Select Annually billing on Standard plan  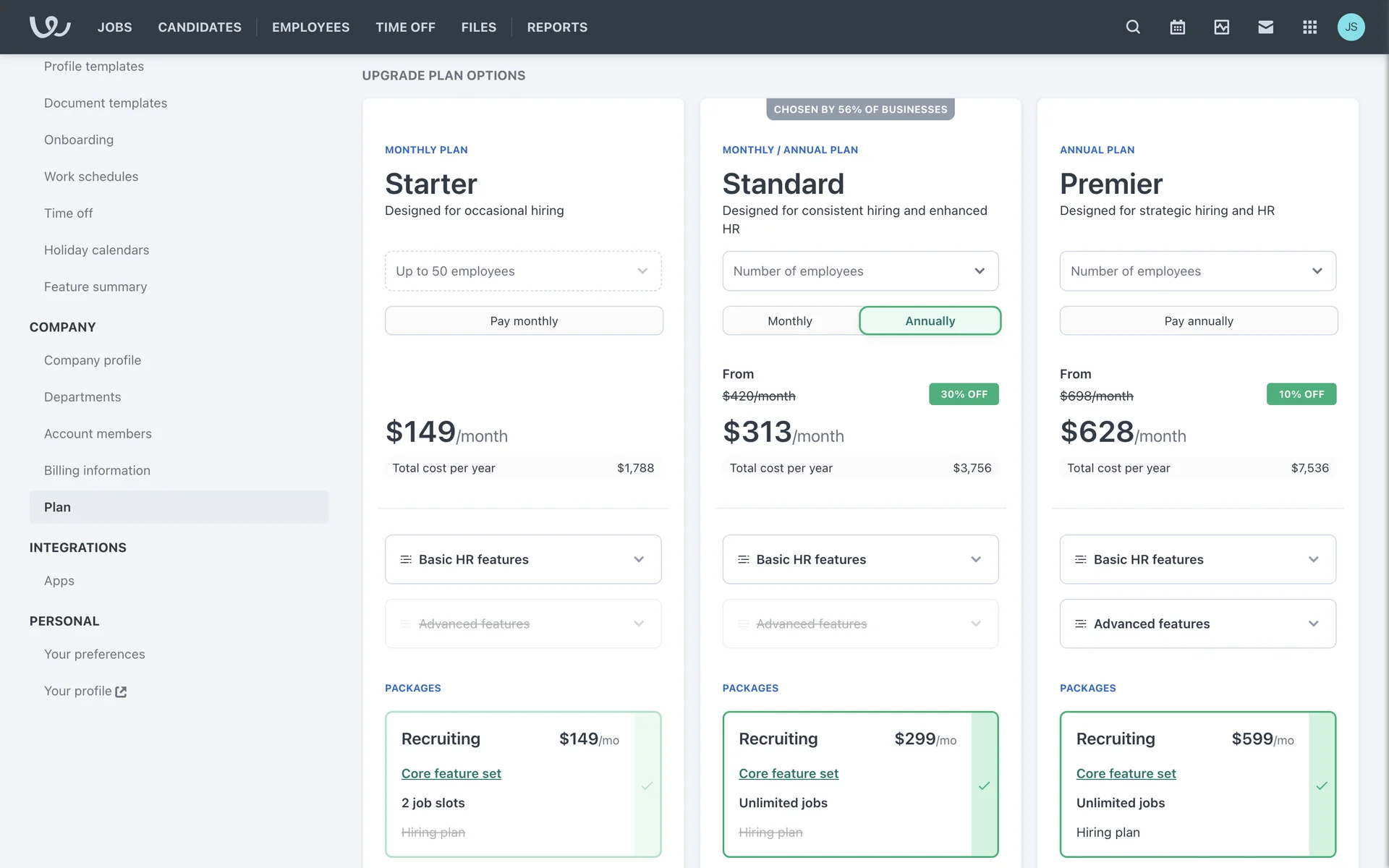coord(930,320)
